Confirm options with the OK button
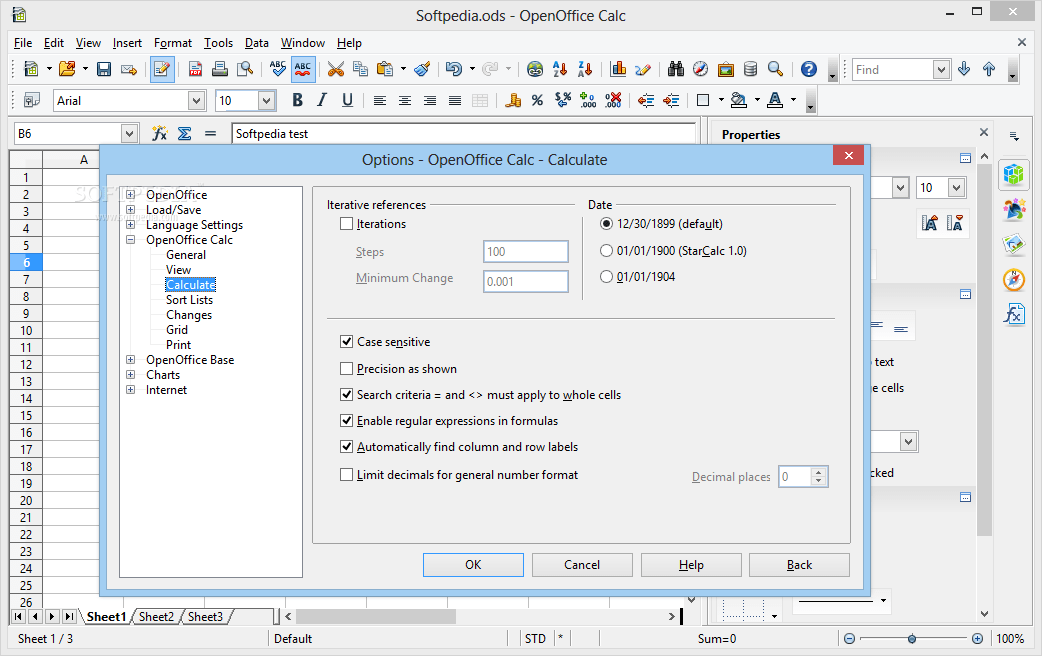This screenshot has width=1042, height=656. [473, 565]
